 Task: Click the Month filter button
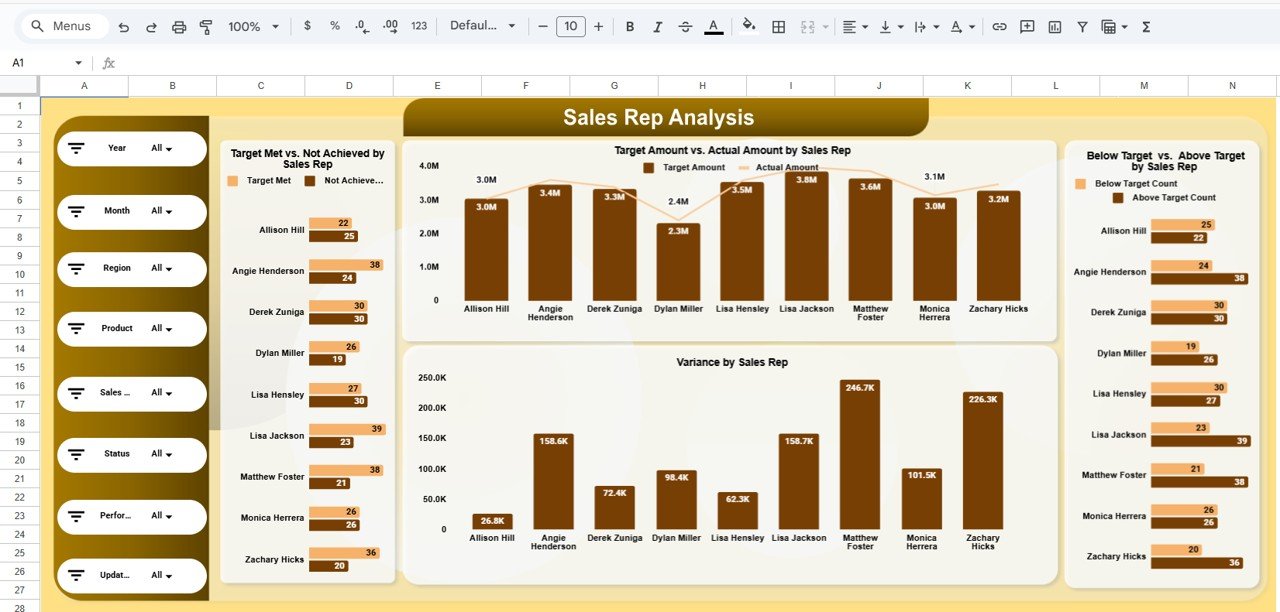tap(131, 211)
